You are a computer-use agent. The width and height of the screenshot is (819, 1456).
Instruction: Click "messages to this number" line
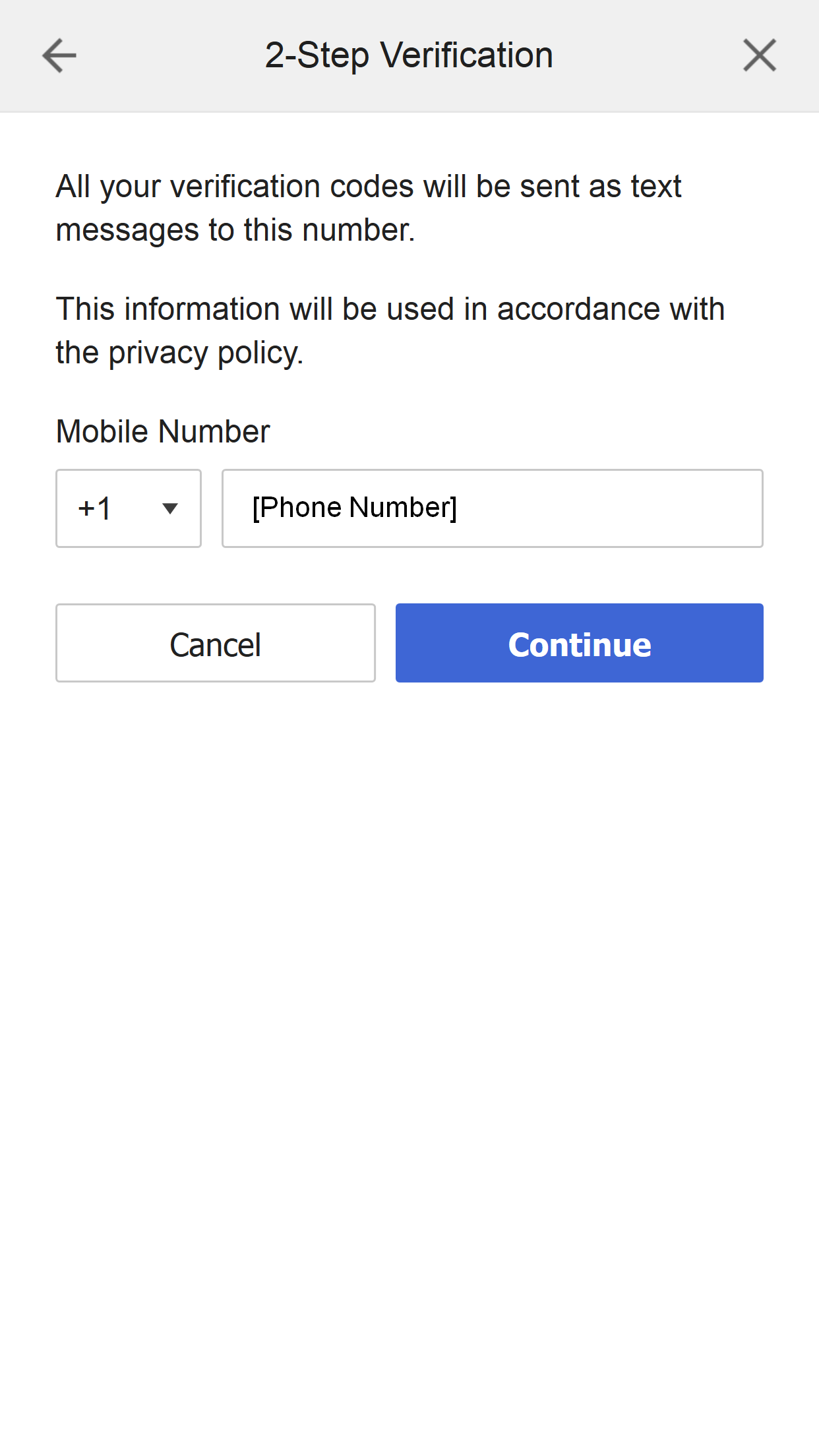(235, 230)
